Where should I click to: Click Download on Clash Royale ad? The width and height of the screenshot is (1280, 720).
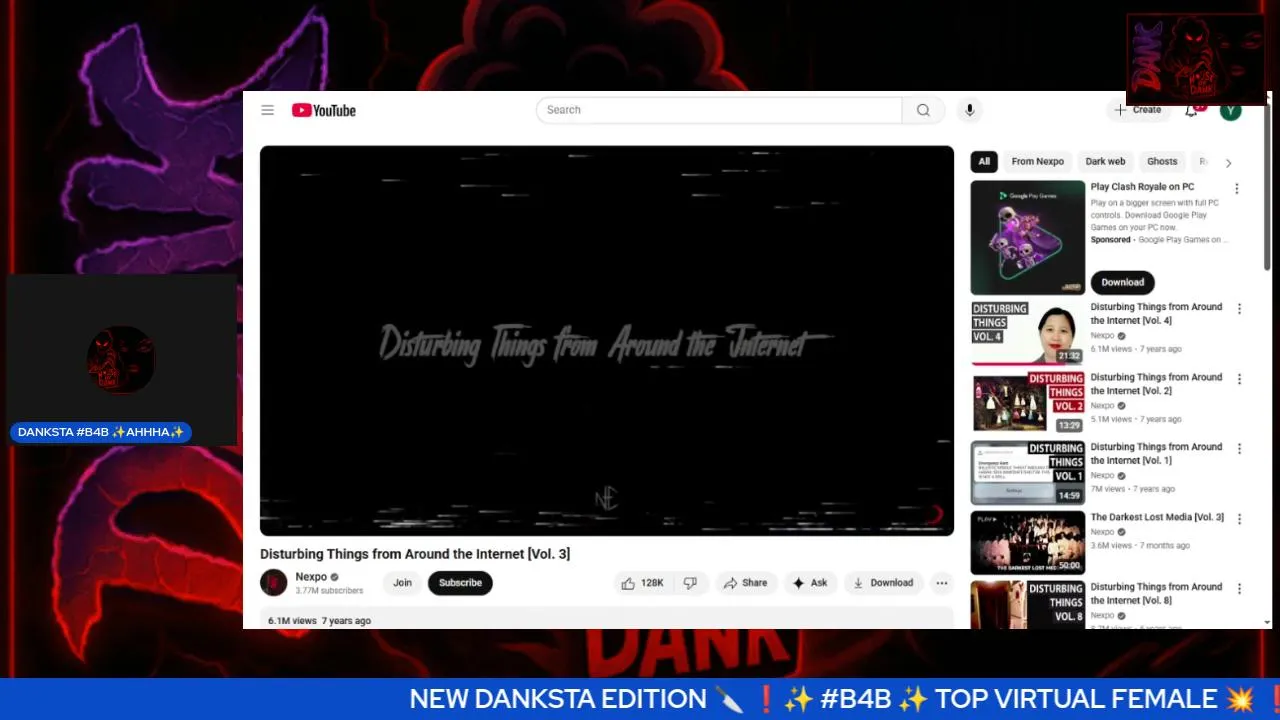point(1122,282)
